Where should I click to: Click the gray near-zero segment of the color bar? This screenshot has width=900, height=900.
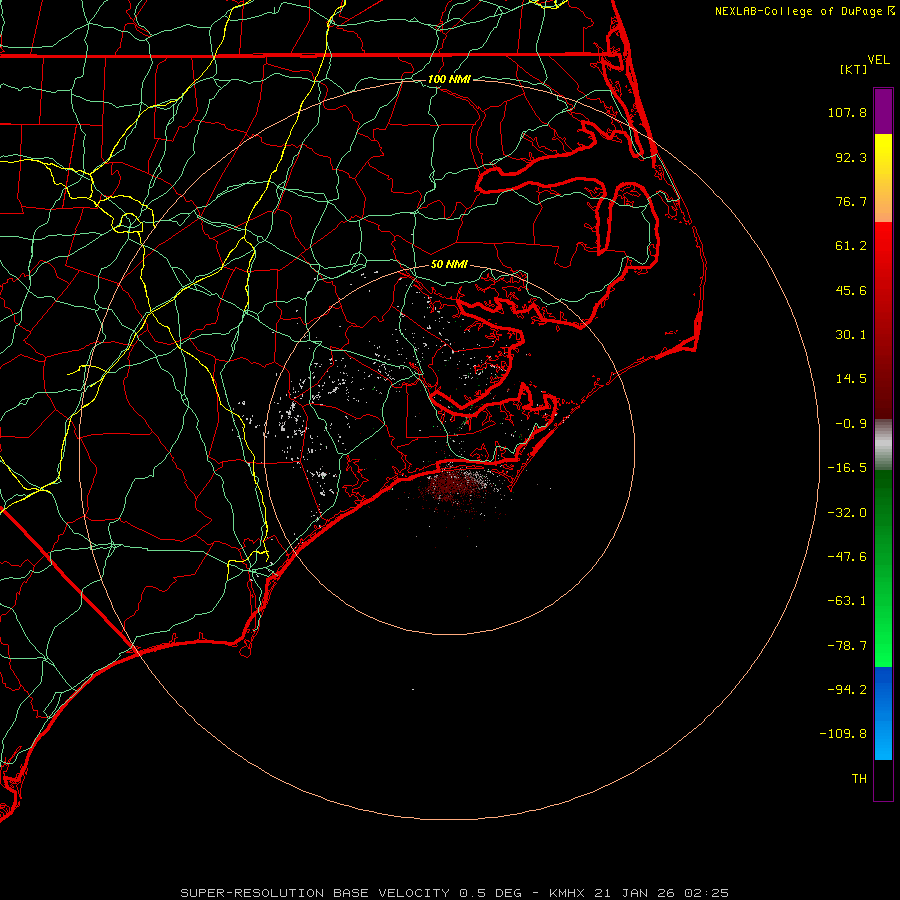[883, 445]
